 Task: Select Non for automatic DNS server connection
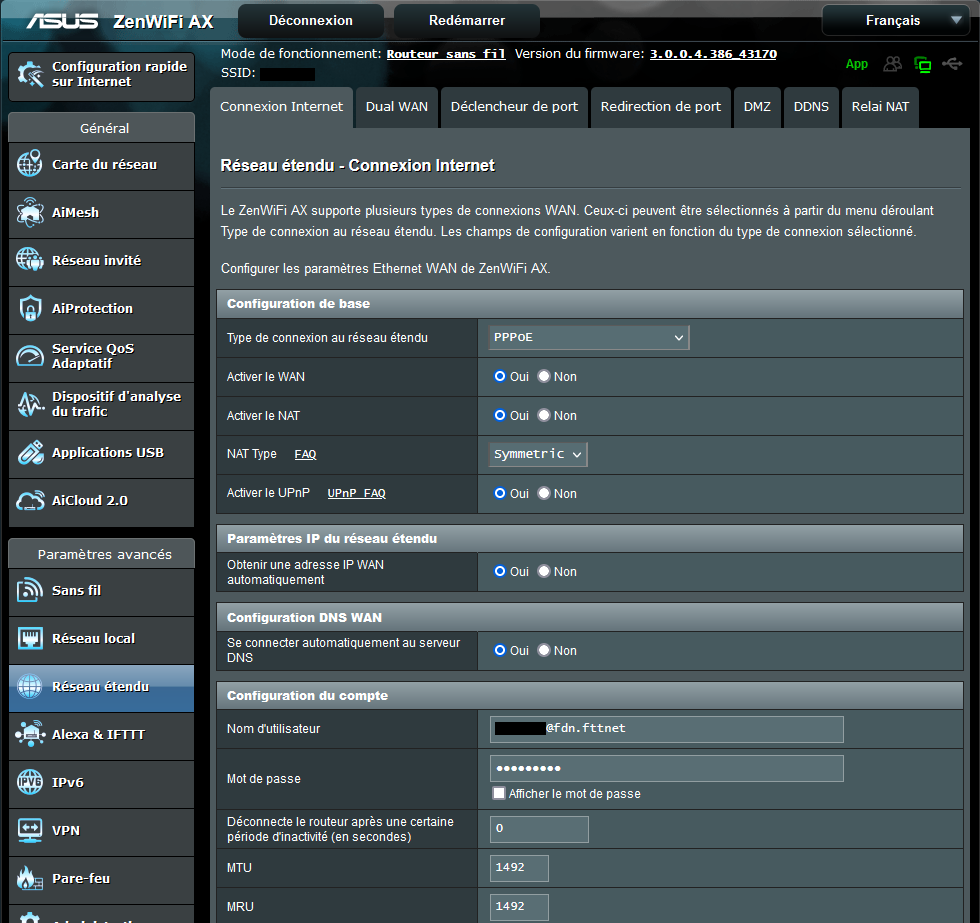544,650
